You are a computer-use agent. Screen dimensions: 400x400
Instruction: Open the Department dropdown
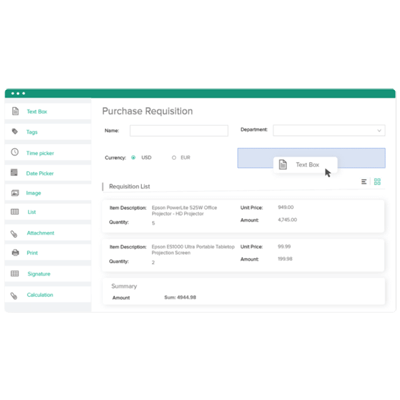pos(329,130)
